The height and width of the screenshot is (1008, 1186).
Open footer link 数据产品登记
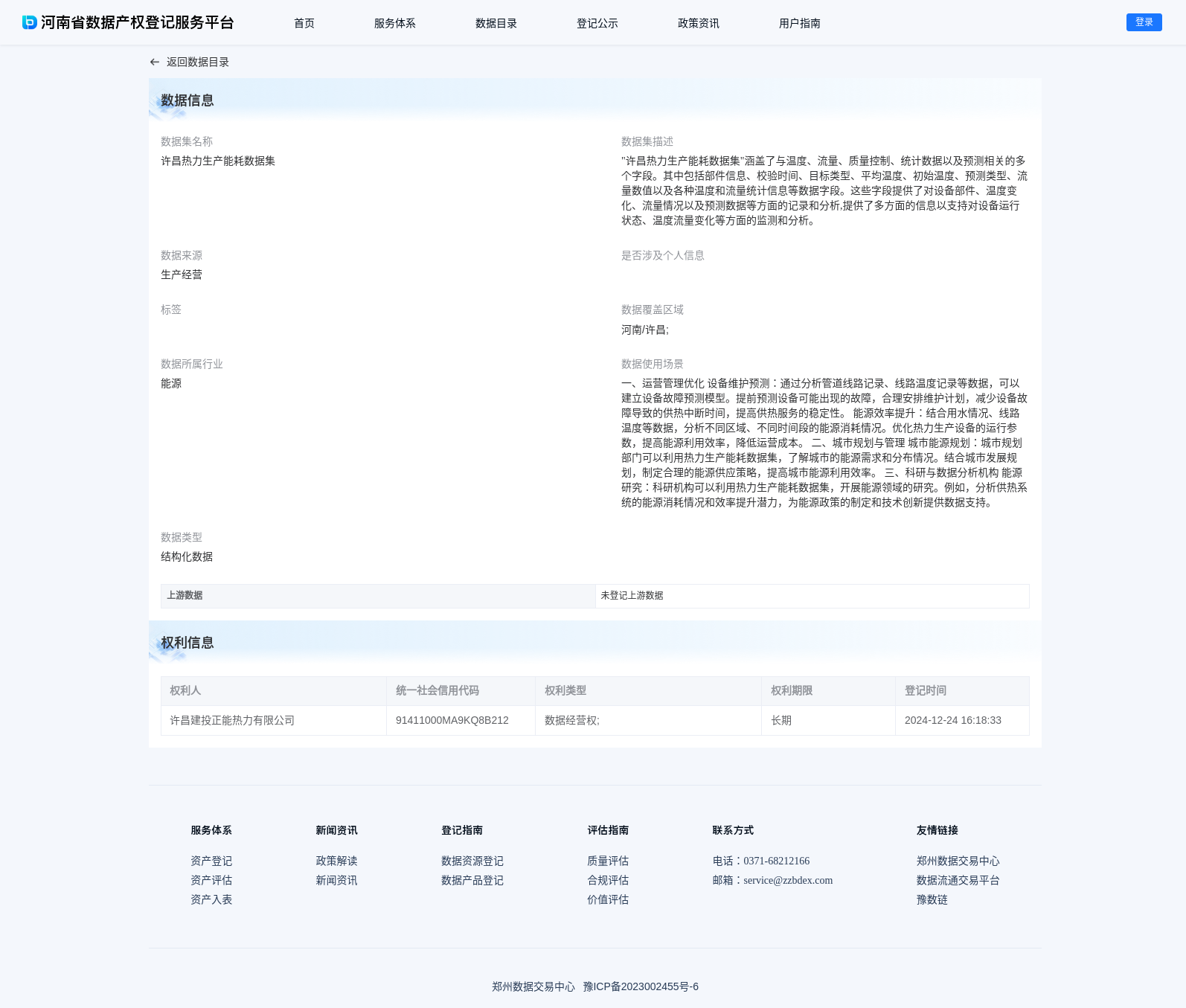[472, 880]
